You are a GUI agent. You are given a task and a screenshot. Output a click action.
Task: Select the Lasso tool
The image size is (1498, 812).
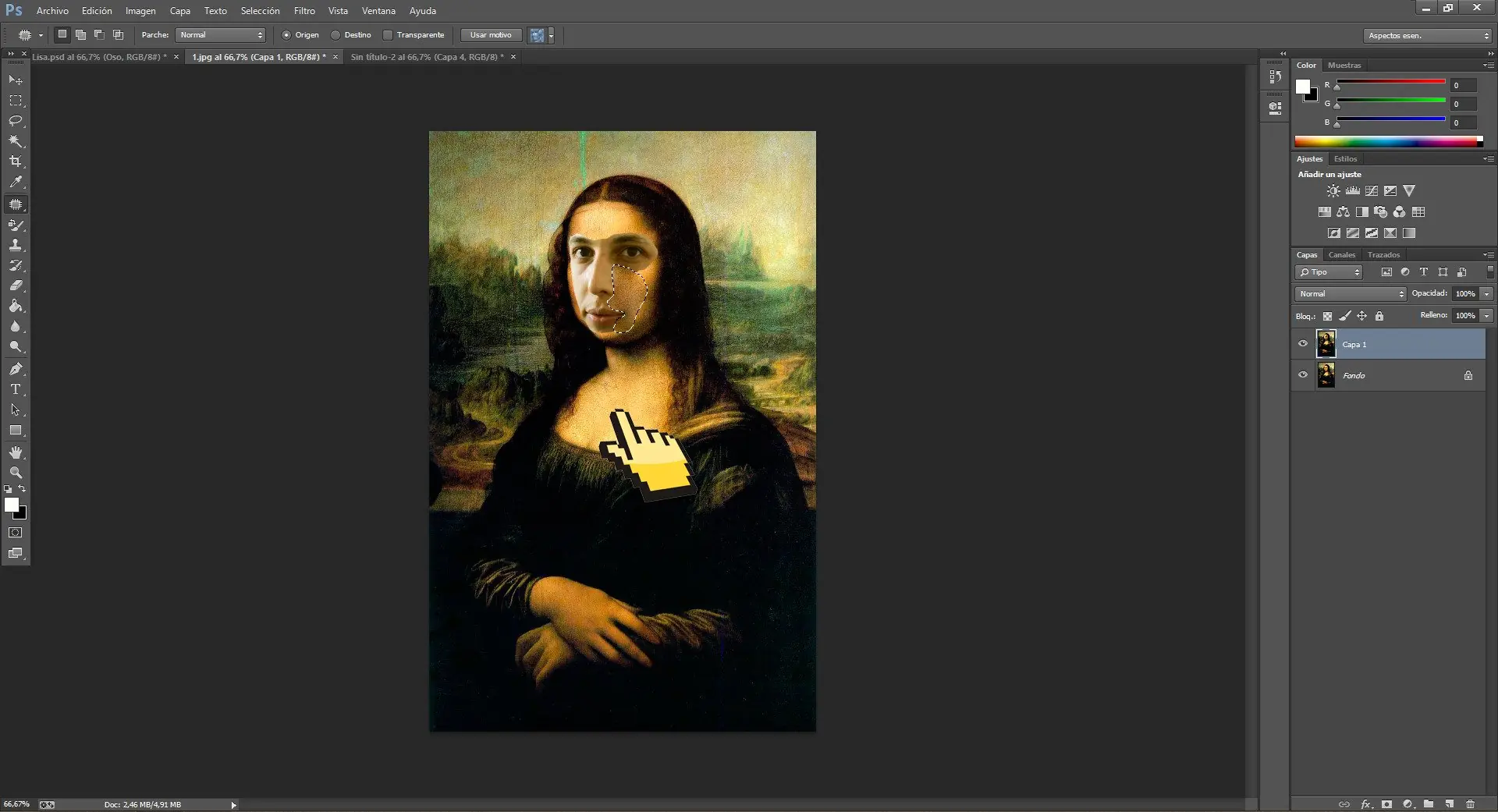pyautogui.click(x=16, y=121)
